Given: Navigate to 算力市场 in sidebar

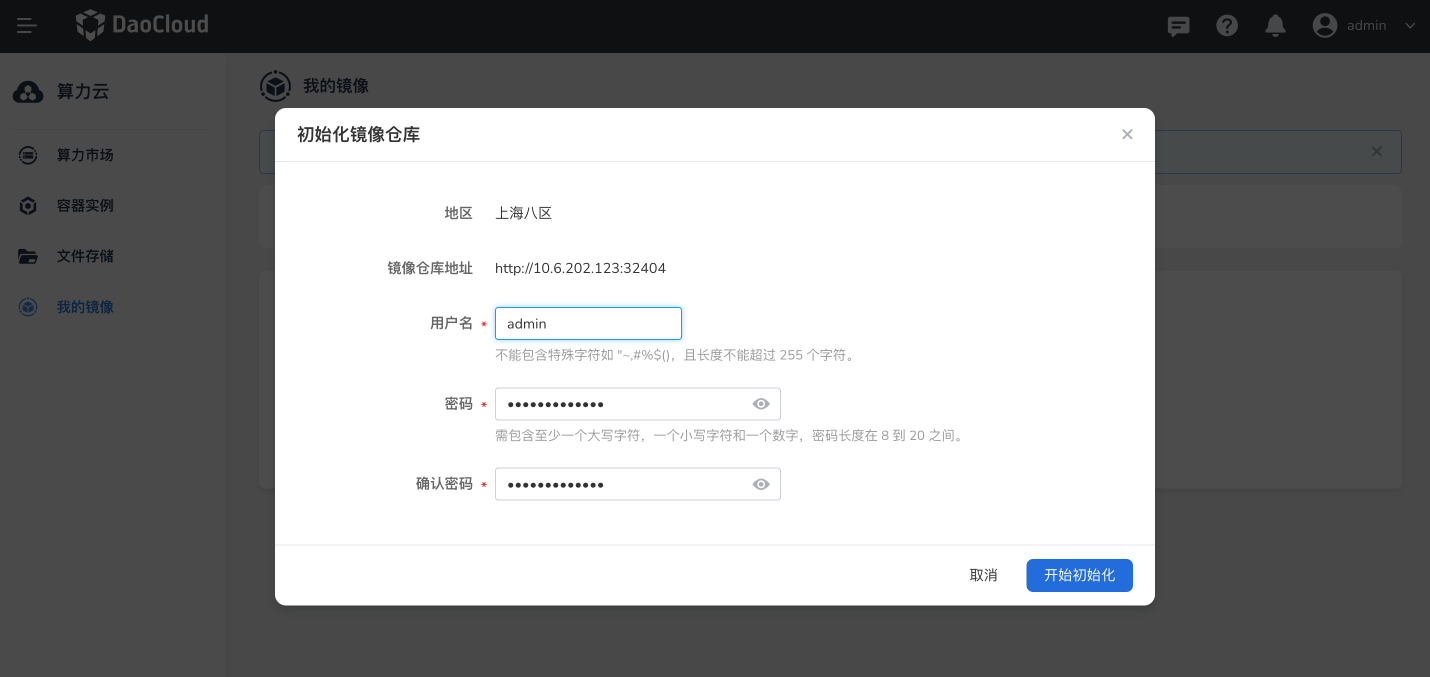Looking at the screenshot, I should 84,155.
